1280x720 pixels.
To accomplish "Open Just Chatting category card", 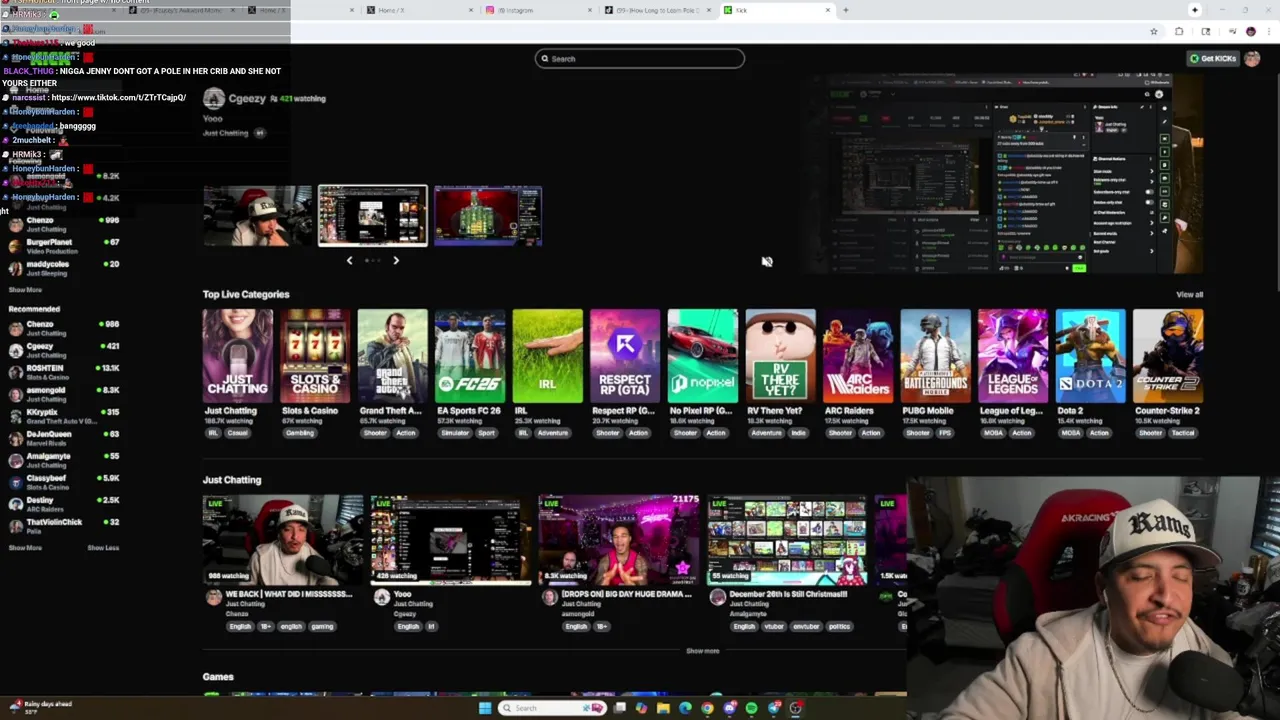I will point(238,356).
